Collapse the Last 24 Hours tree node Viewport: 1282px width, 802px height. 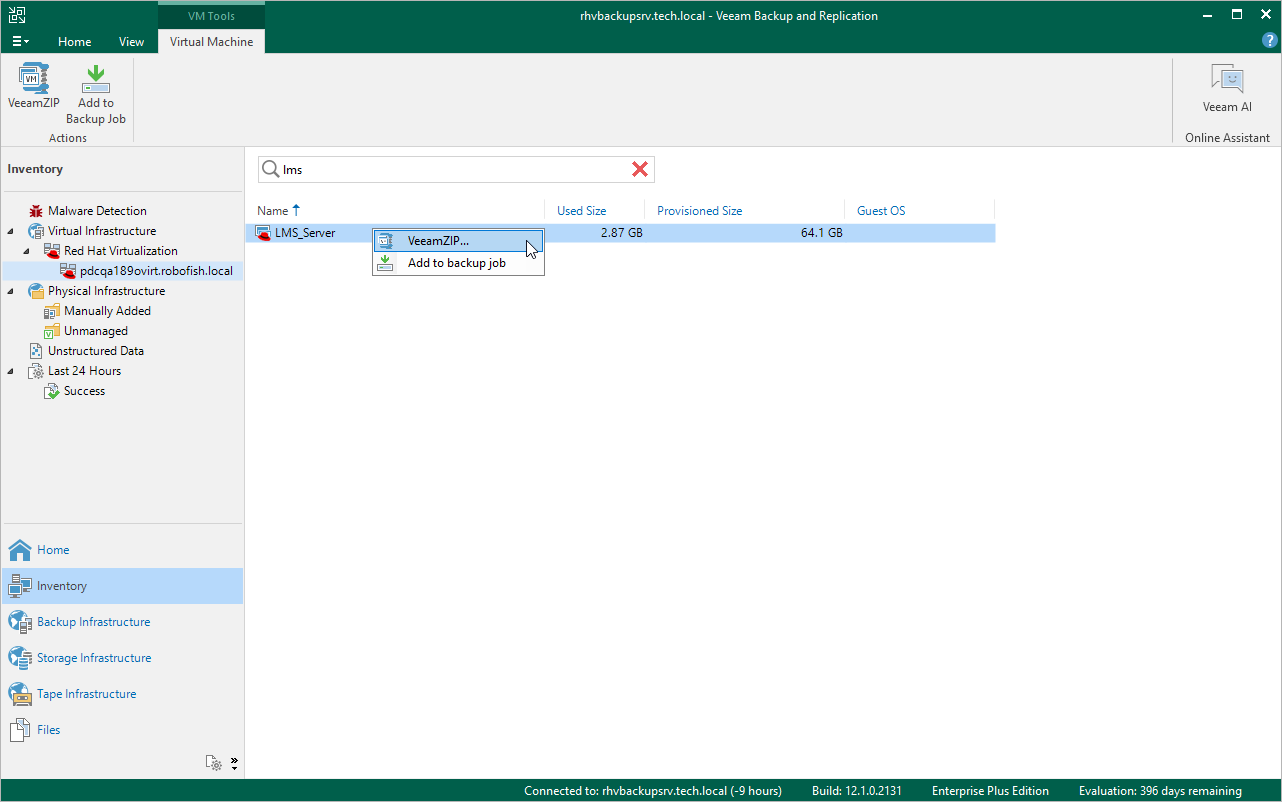click(x=12, y=371)
